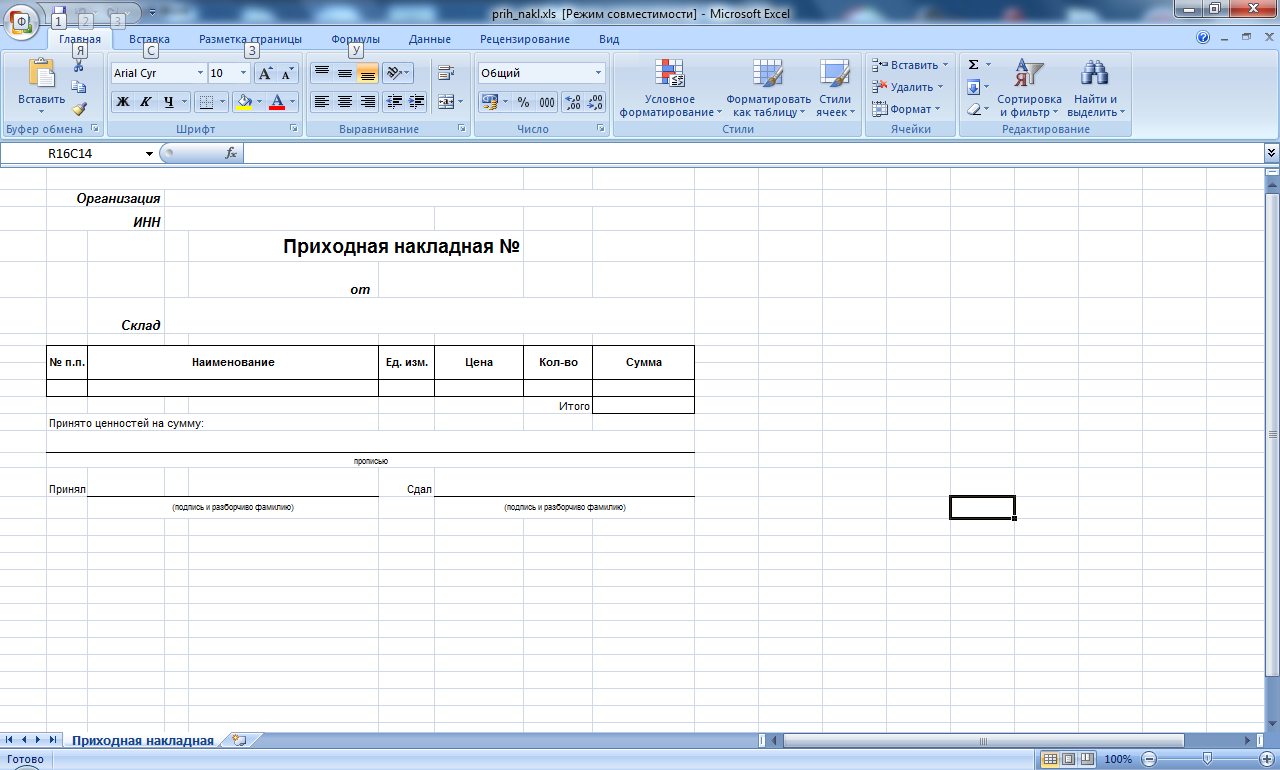This screenshot has width=1280, height=770.
Task: Toggle underline Ч formatting
Action: click(x=169, y=102)
